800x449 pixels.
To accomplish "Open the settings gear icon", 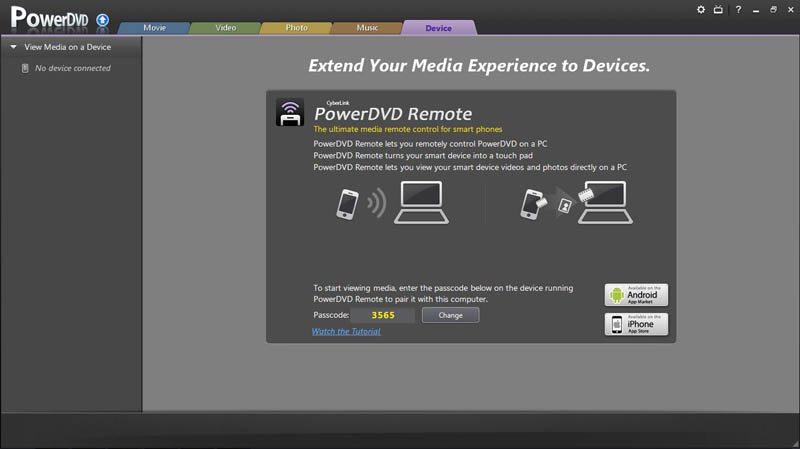I will [701, 10].
